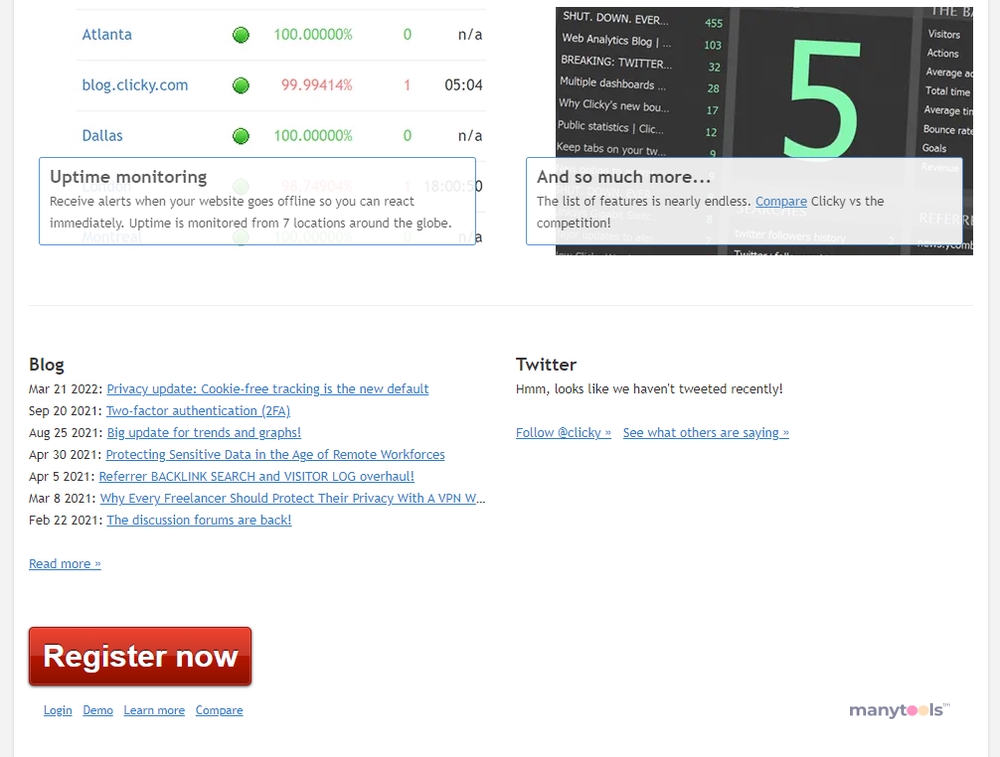Open the Demo footer link

tap(98, 710)
